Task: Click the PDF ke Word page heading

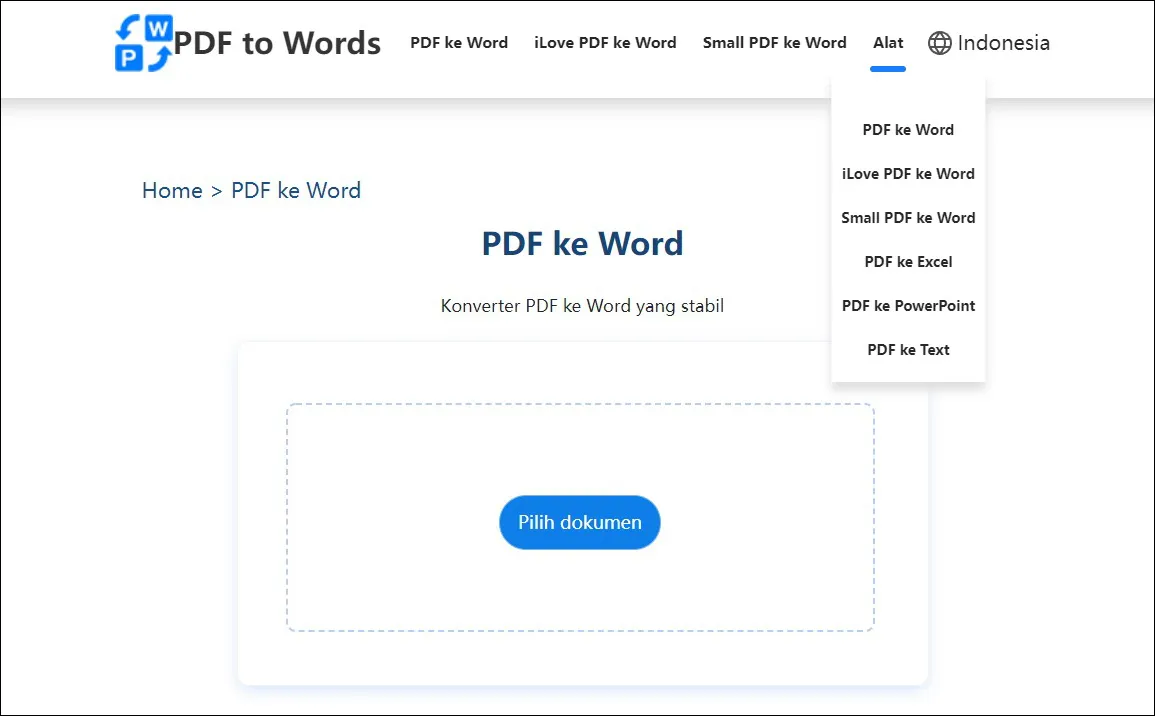Action: coord(582,243)
